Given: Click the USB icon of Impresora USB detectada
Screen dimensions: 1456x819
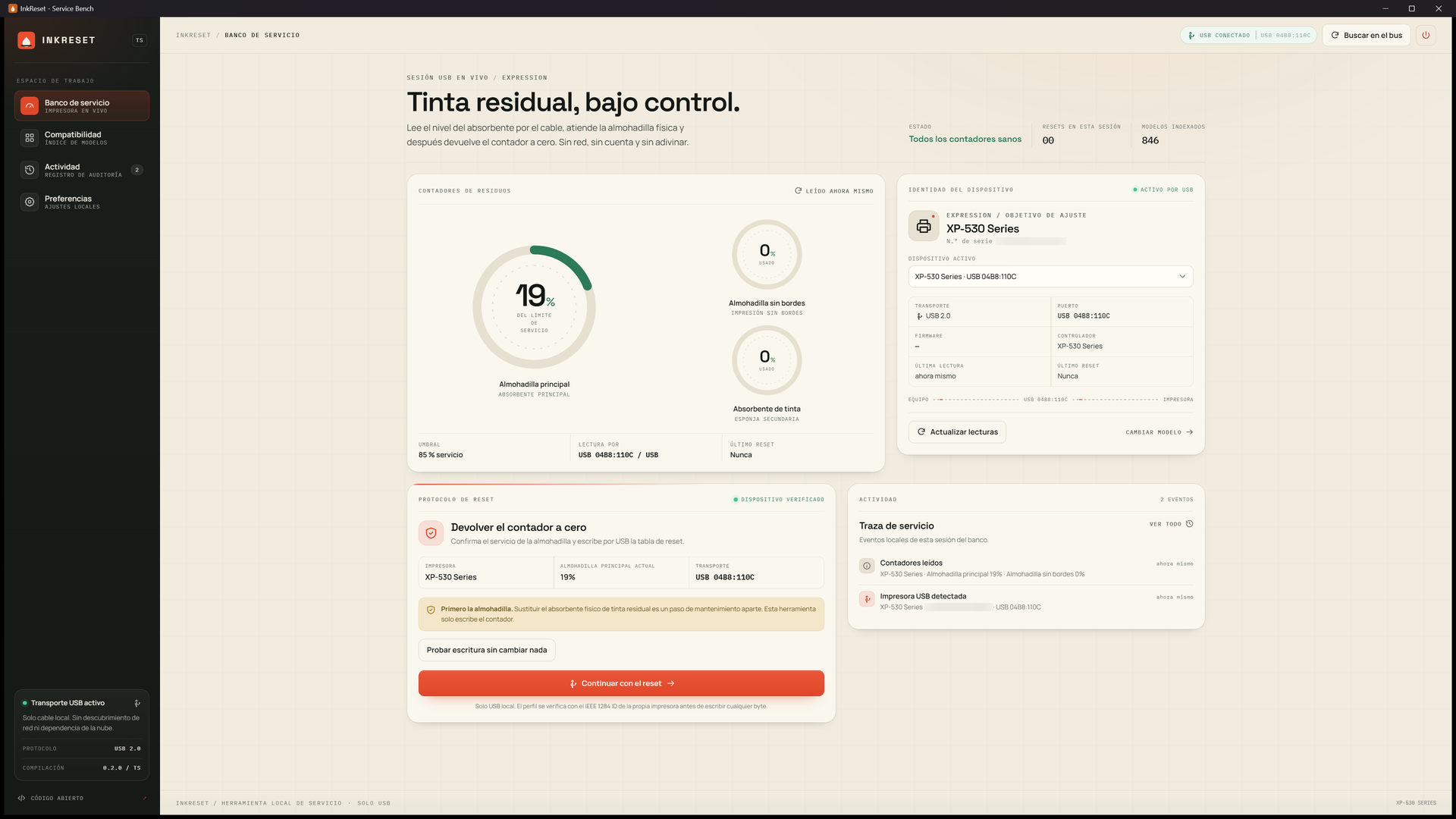Looking at the screenshot, I should 867,599.
